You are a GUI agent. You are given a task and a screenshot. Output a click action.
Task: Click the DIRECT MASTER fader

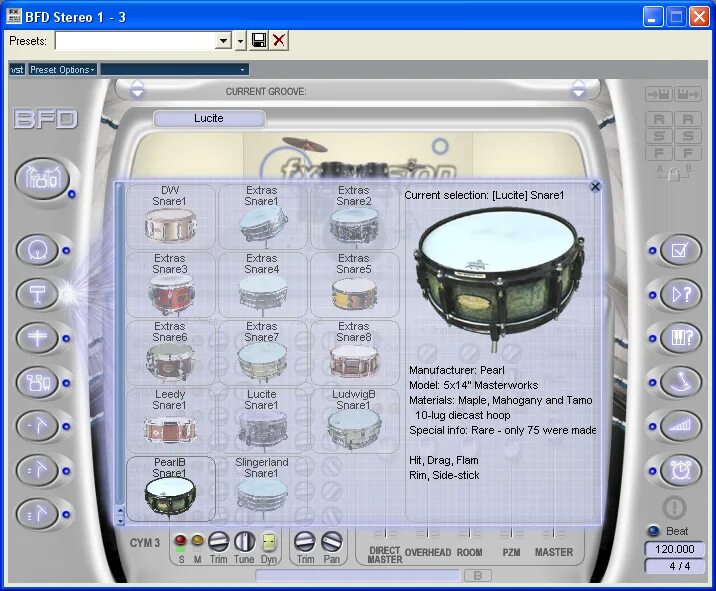(385, 533)
